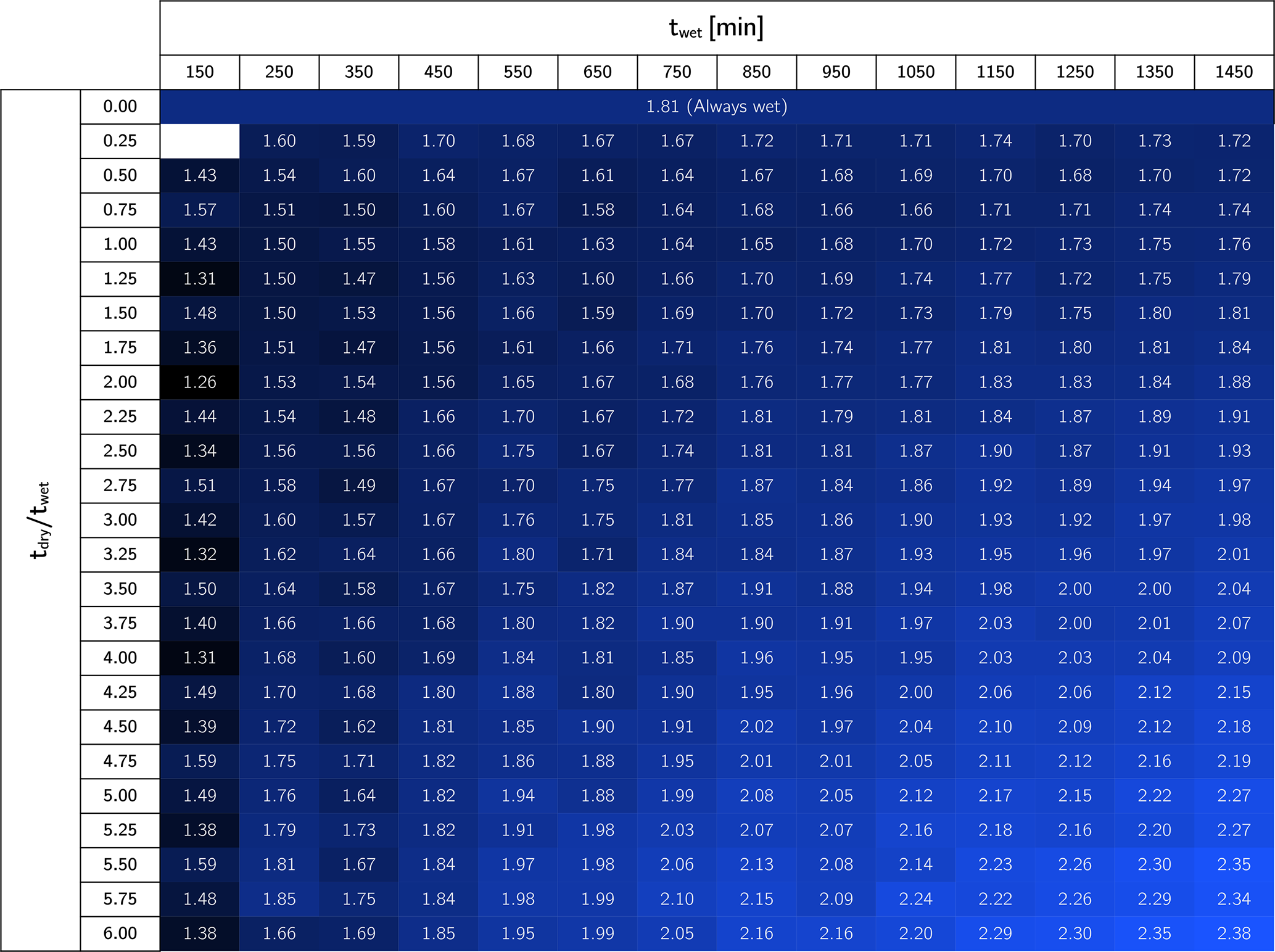Select the 3.25 row label
Viewport: 1275px width, 952px height.
coord(120,554)
